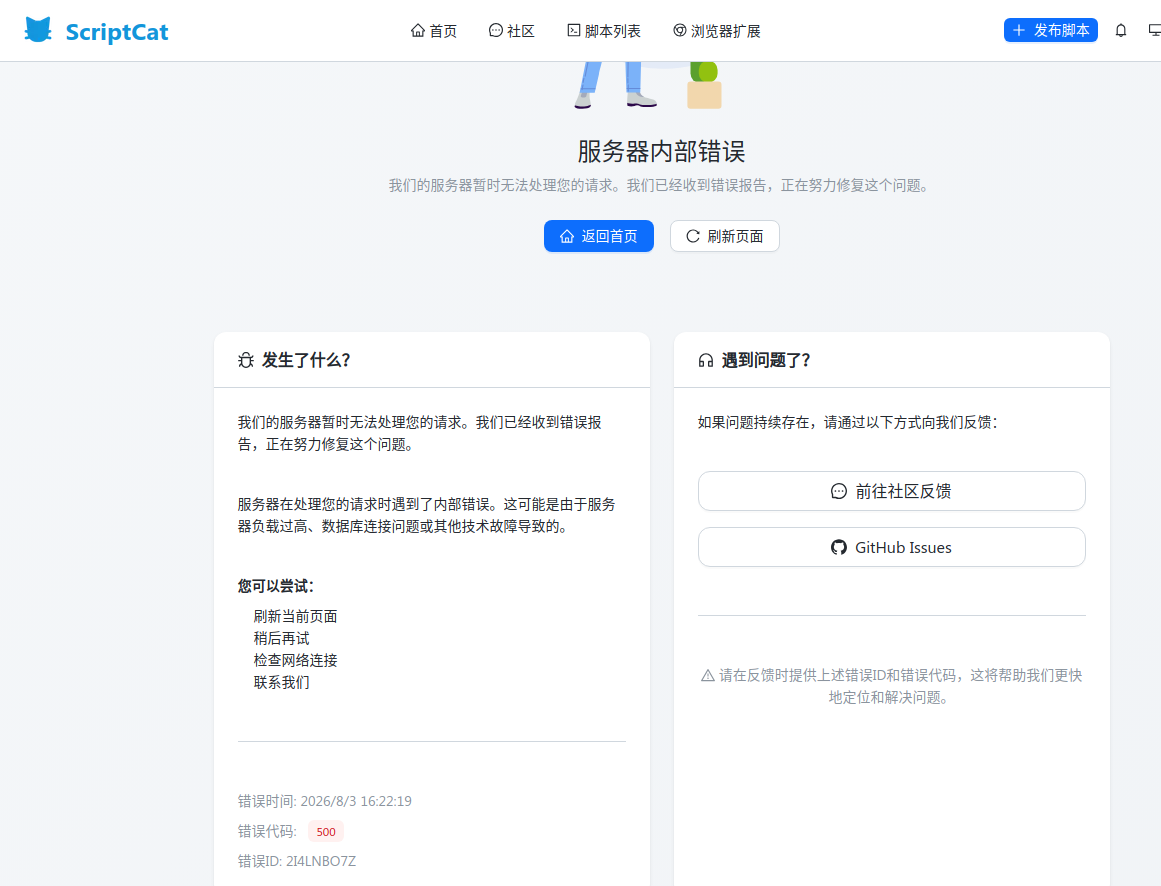Click the 发生了什么? card title
The width and height of the screenshot is (1161, 886).
point(306,360)
